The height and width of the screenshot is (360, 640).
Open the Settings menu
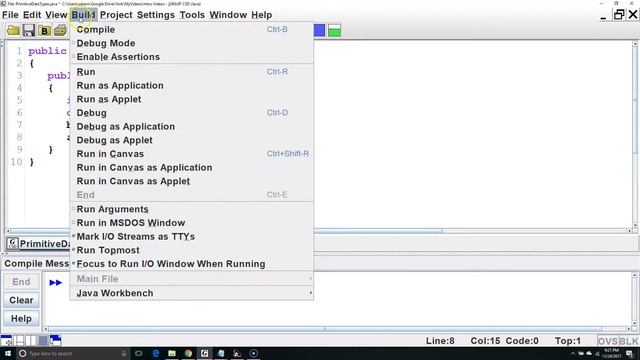[x=156, y=15]
